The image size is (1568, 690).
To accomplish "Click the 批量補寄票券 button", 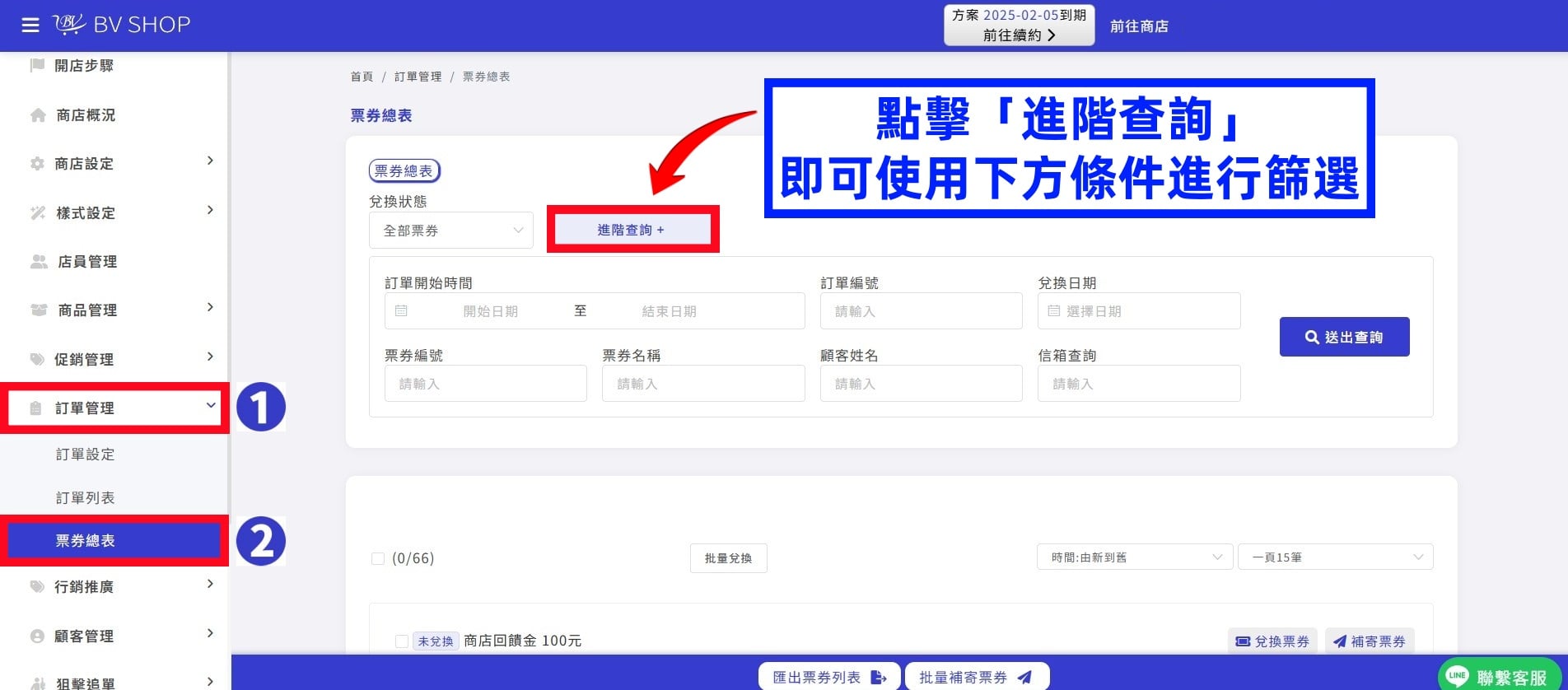I will pos(977,678).
